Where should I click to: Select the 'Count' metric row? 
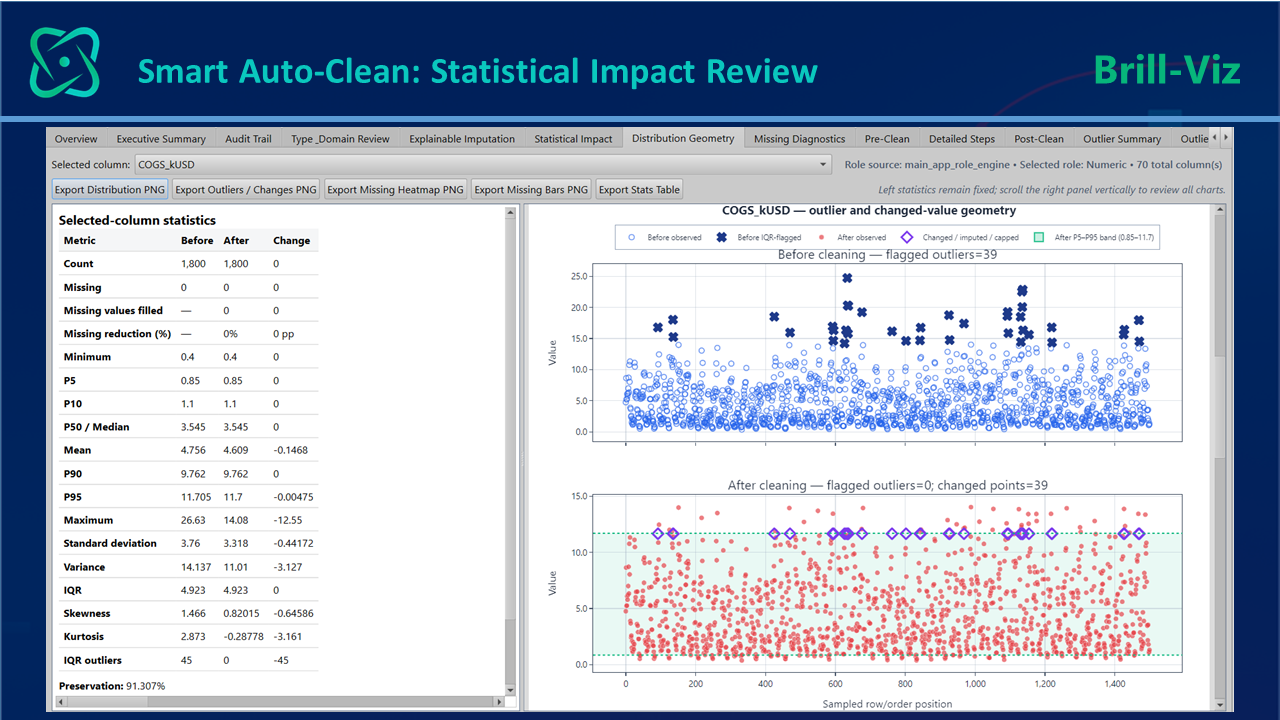pyautogui.click(x=188, y=264)
